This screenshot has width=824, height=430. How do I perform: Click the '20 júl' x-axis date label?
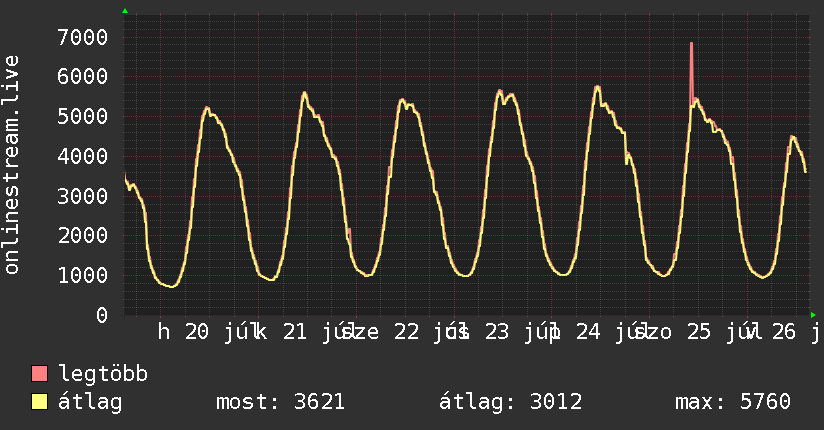click(220, 332)
